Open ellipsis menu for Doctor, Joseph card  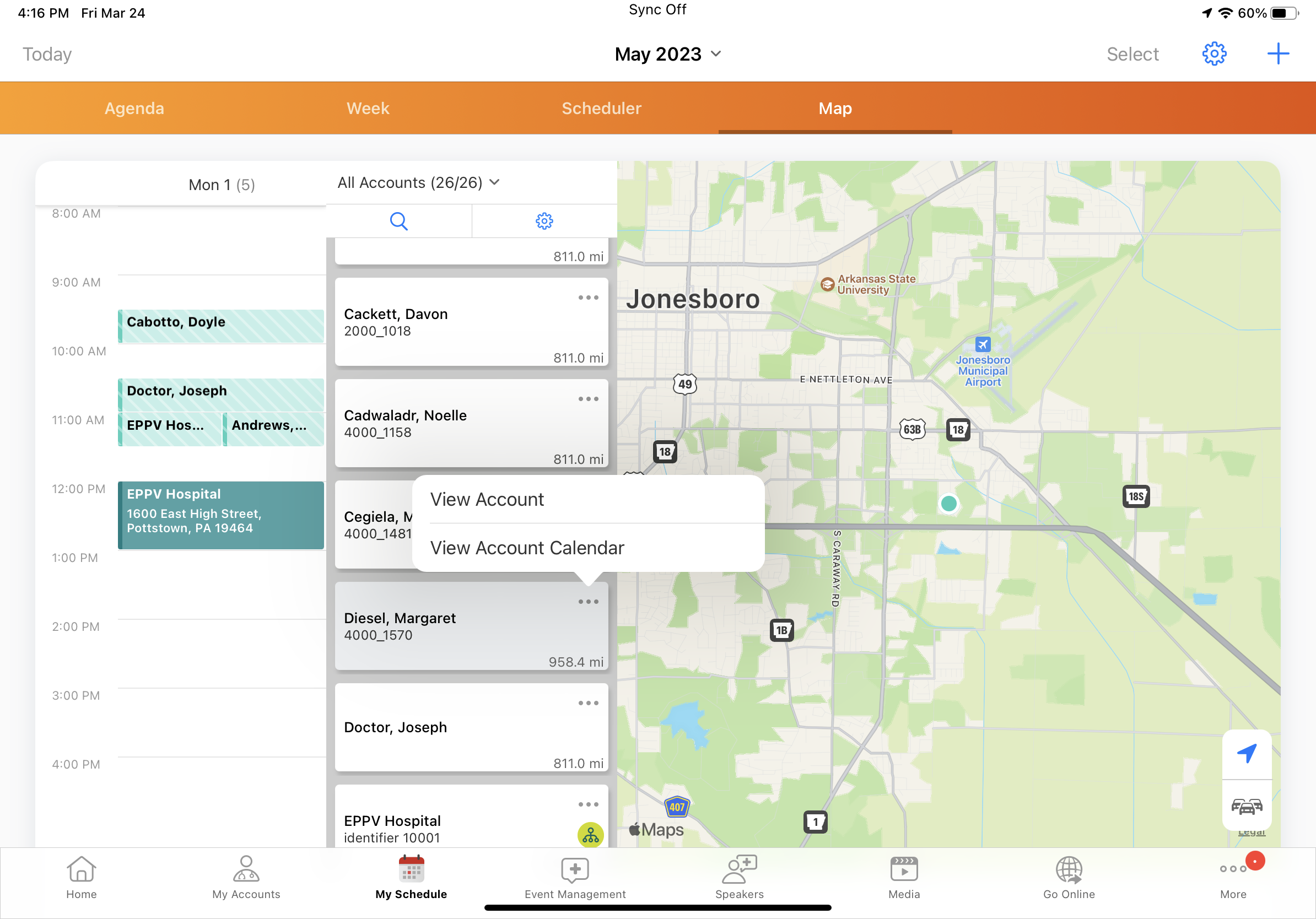click(588, 703)
